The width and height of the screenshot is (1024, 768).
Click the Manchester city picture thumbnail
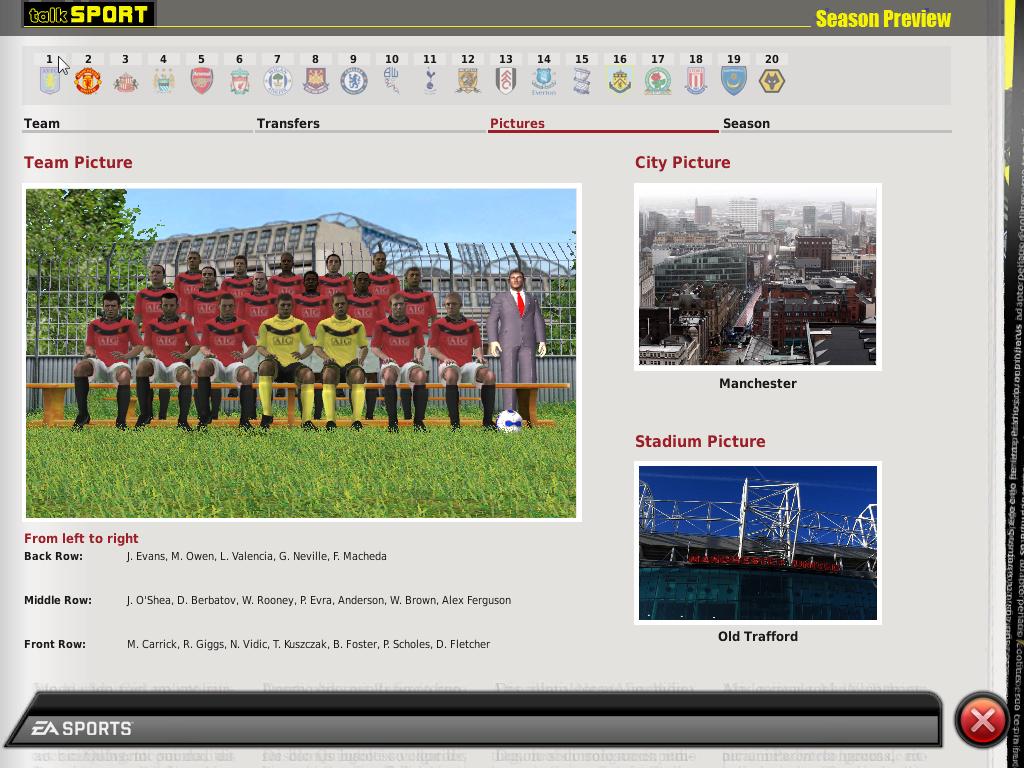[x=757, y=277]
